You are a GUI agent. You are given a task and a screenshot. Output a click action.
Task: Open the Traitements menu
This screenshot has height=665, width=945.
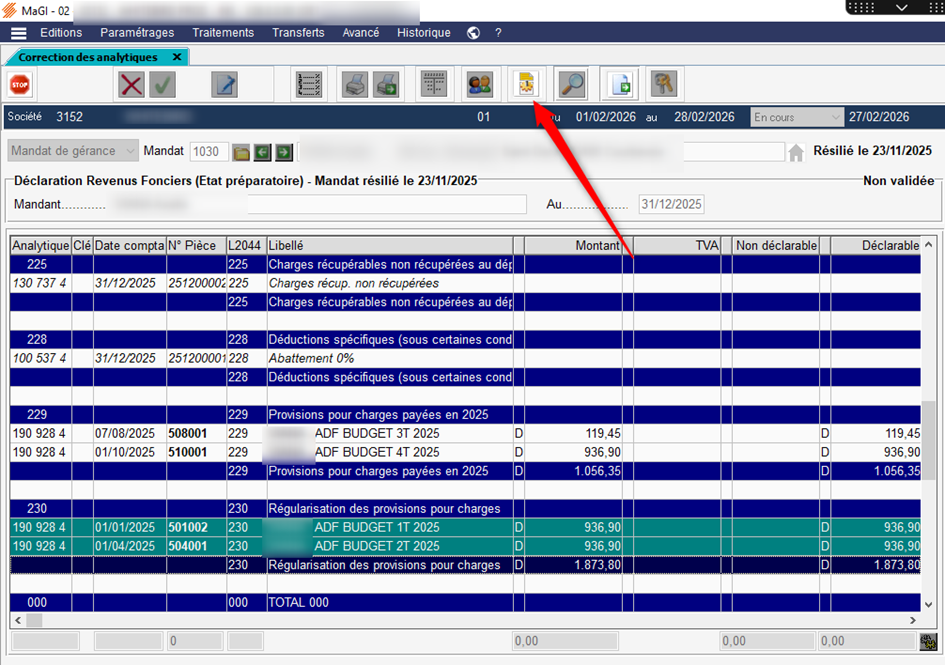click(223, 33)
